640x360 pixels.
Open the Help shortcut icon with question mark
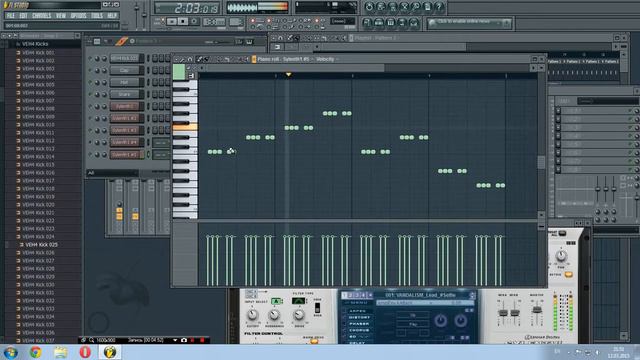coord(439,7)
